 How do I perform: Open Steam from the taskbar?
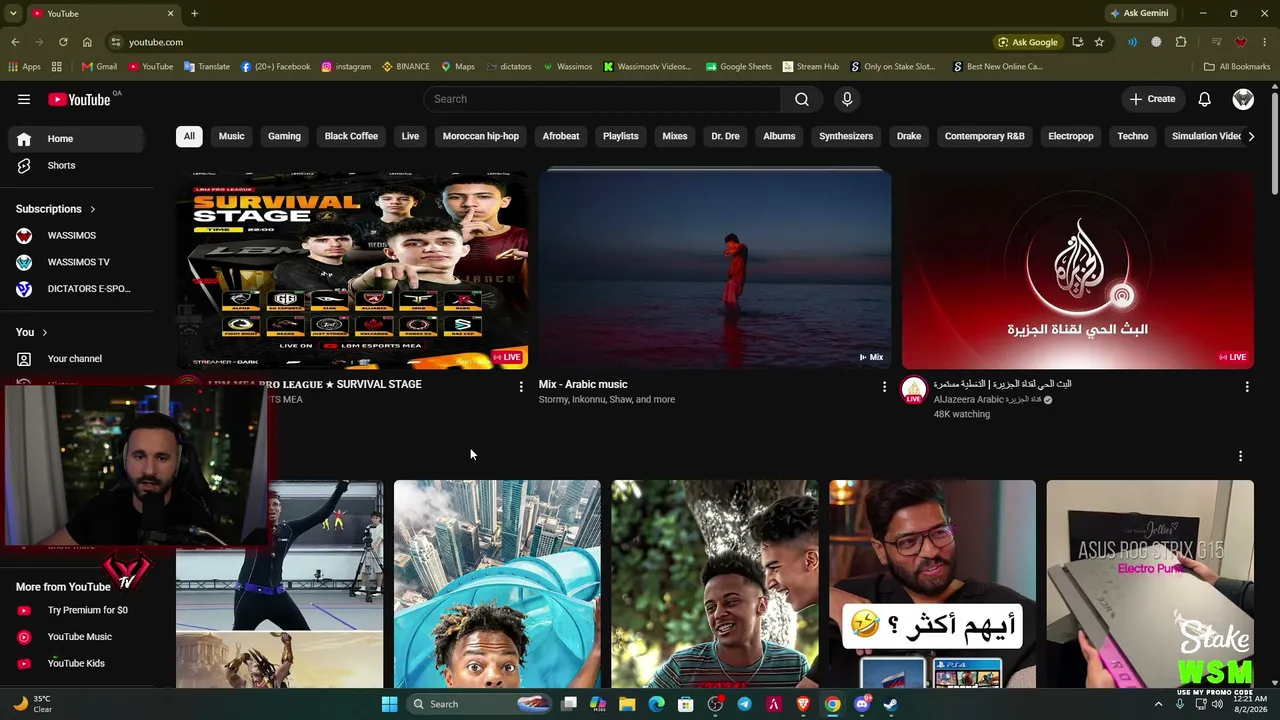890,704
